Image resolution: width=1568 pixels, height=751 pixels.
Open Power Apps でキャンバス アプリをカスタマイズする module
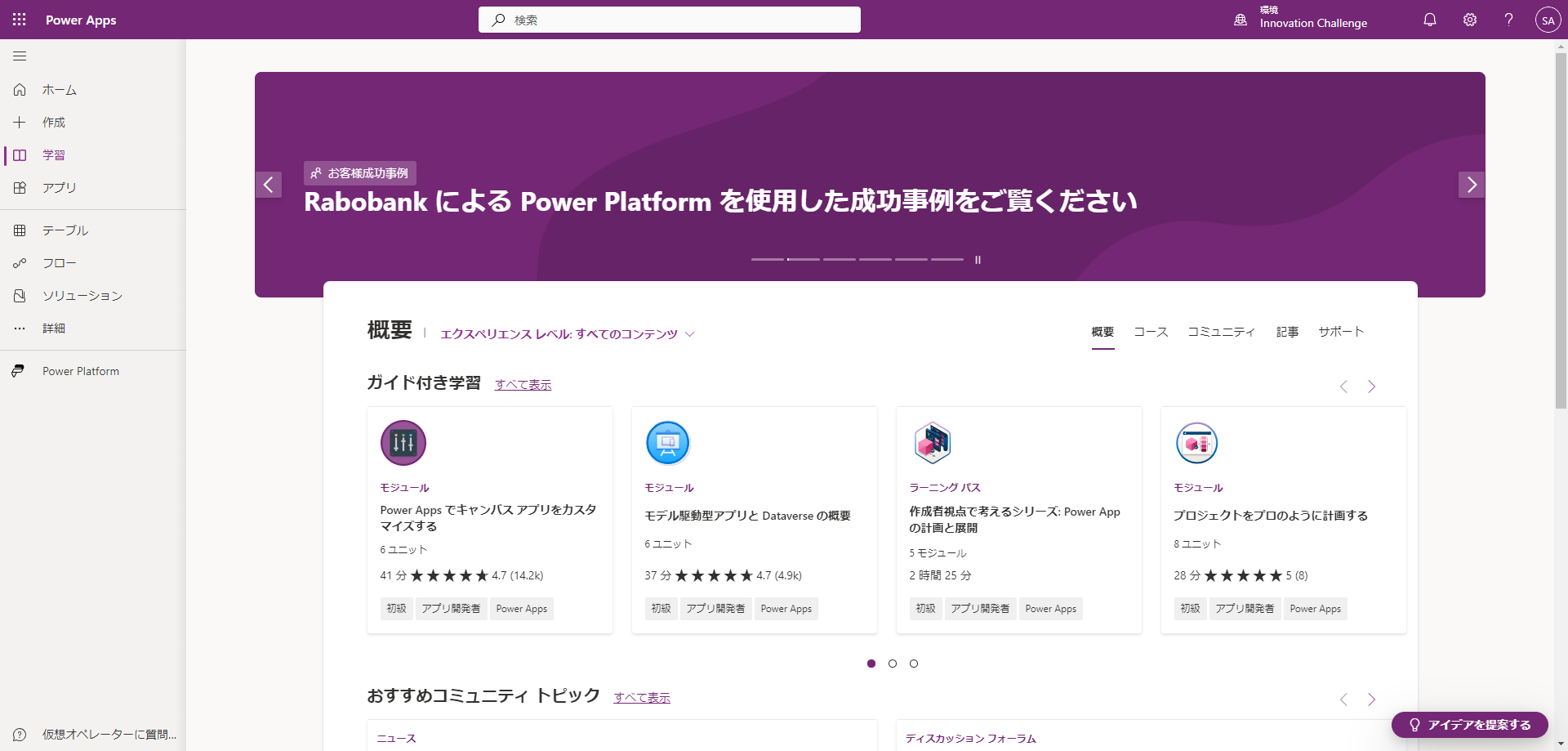pyautogui.click(x=488, y=518)
